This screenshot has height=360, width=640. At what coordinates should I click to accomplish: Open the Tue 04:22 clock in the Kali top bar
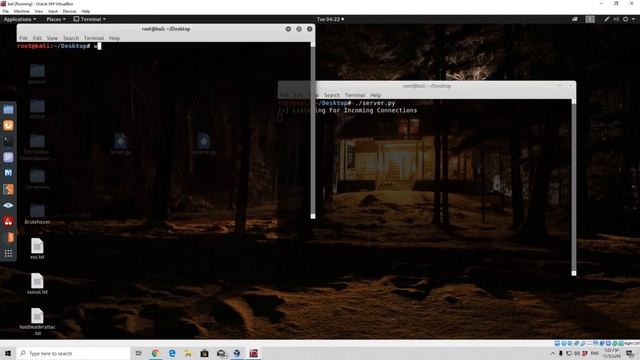coord(330,19)
